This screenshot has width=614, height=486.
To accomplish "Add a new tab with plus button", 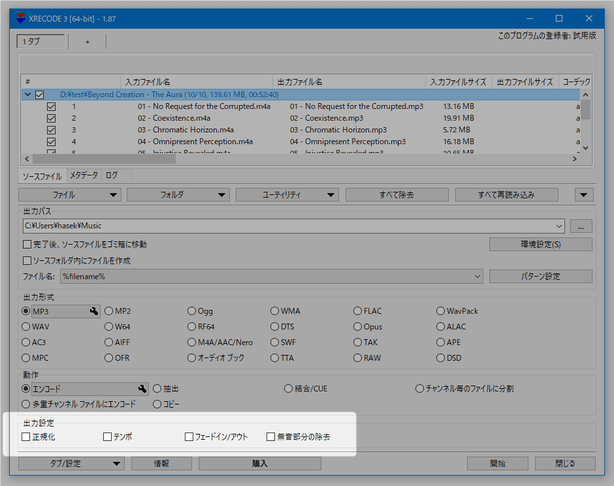I will (x=87, y=42).
